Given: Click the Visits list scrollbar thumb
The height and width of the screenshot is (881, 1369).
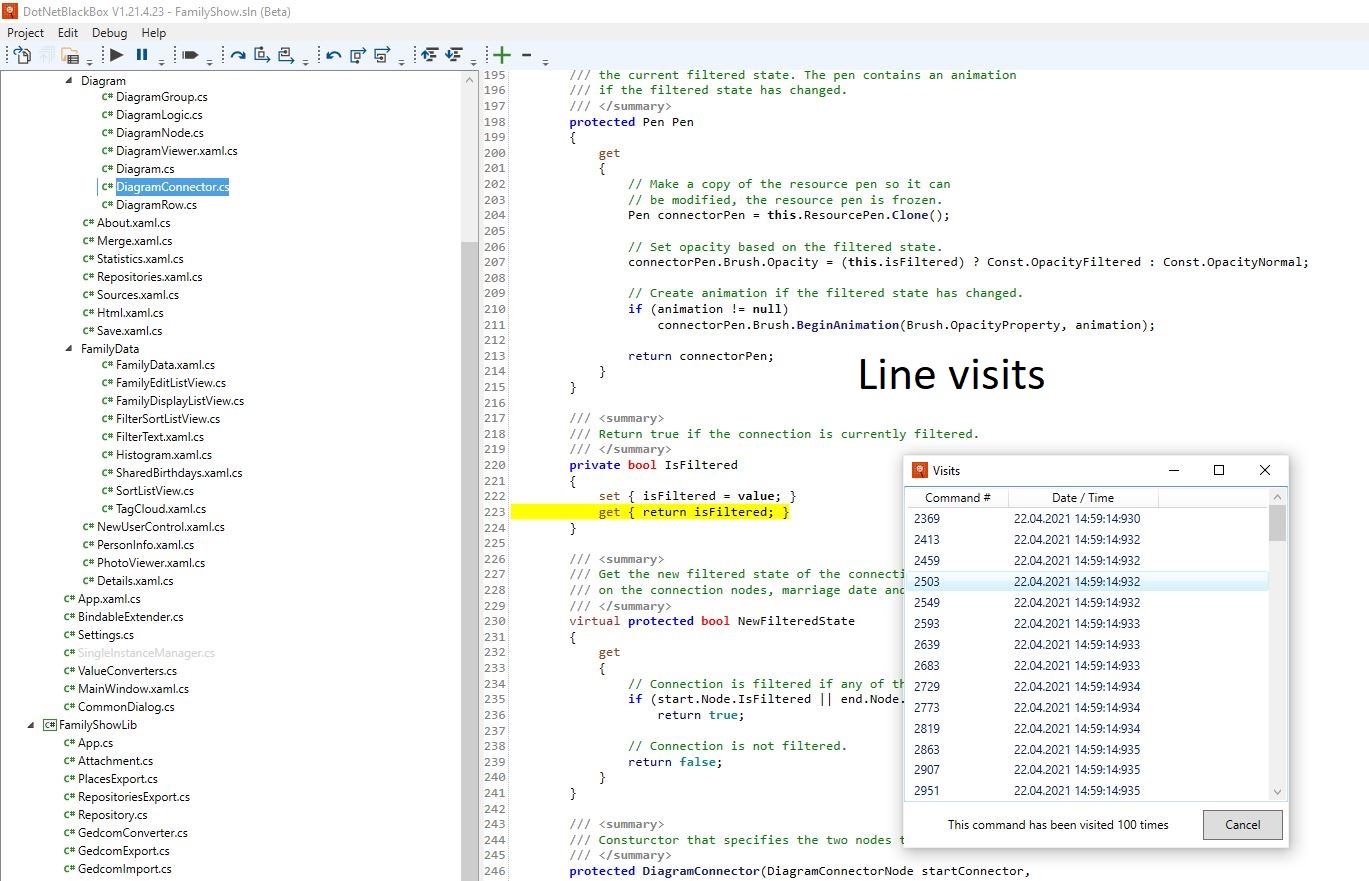Looking at the screenshot, I should point(1277,523).
